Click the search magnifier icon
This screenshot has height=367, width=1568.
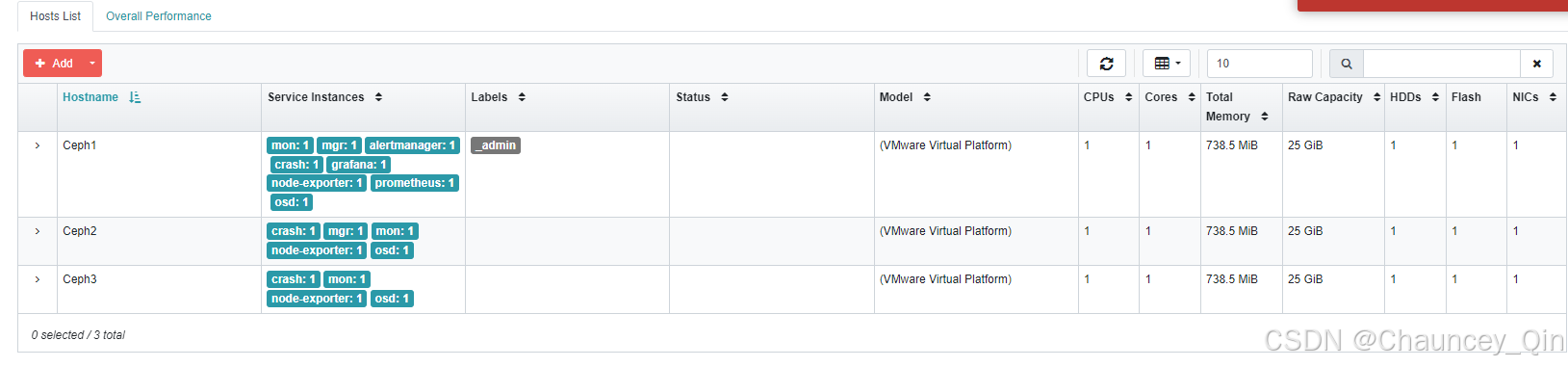(1347, 64)
